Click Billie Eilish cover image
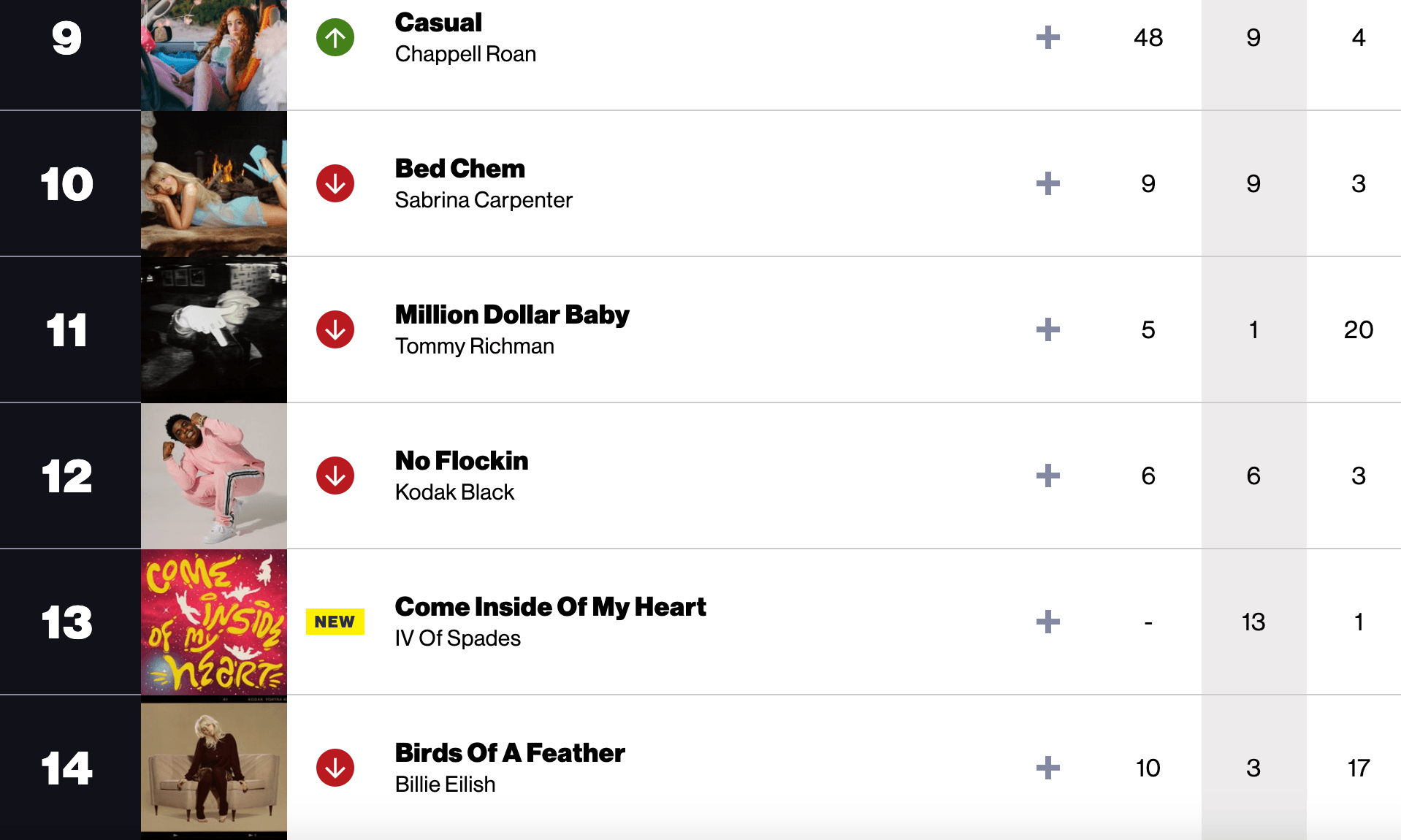 click(x=214, y=768)
